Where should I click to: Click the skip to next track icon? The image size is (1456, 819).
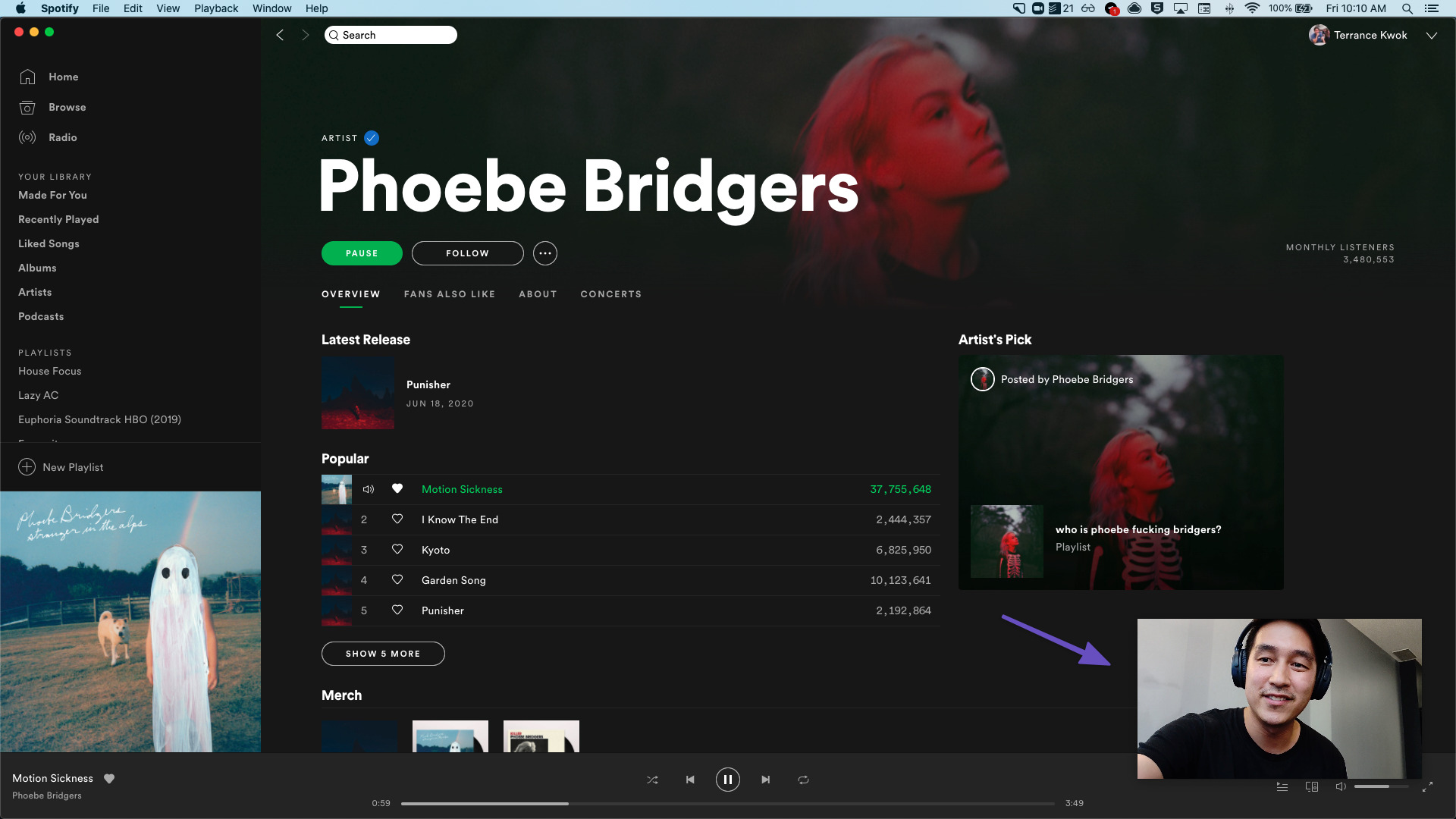coord(765,780)
